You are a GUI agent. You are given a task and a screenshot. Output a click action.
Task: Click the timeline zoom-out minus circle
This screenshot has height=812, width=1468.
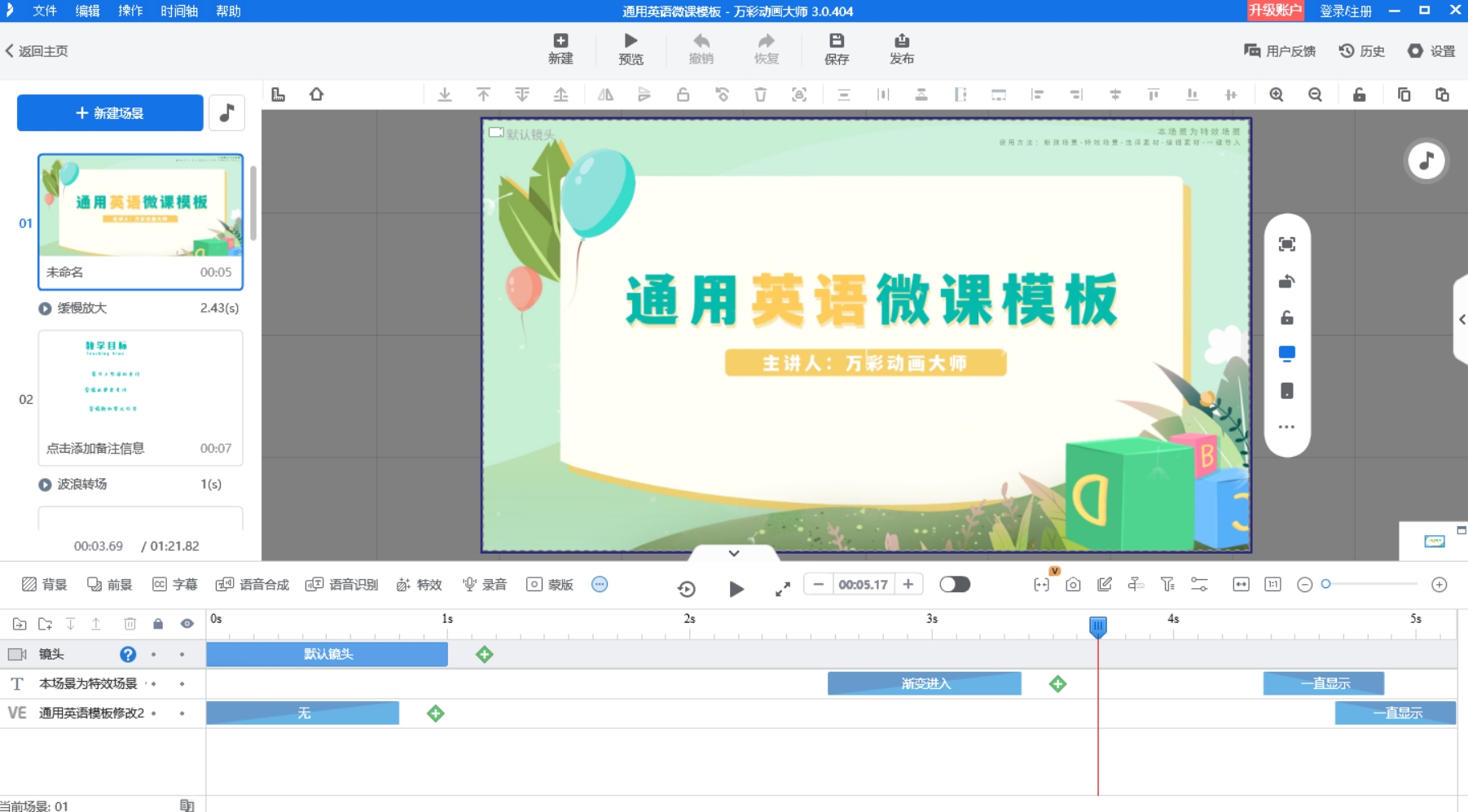click(1304, 585)
